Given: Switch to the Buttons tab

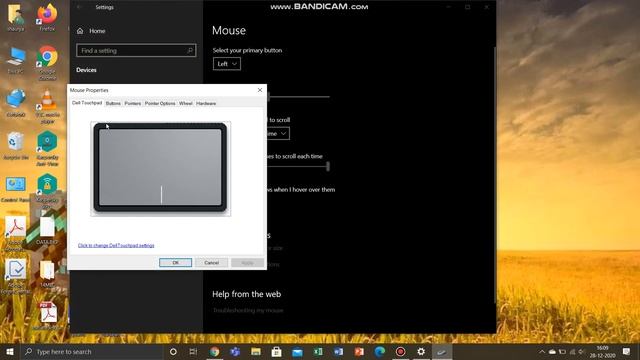Looking at the screenshot, I should click(113, 103).
